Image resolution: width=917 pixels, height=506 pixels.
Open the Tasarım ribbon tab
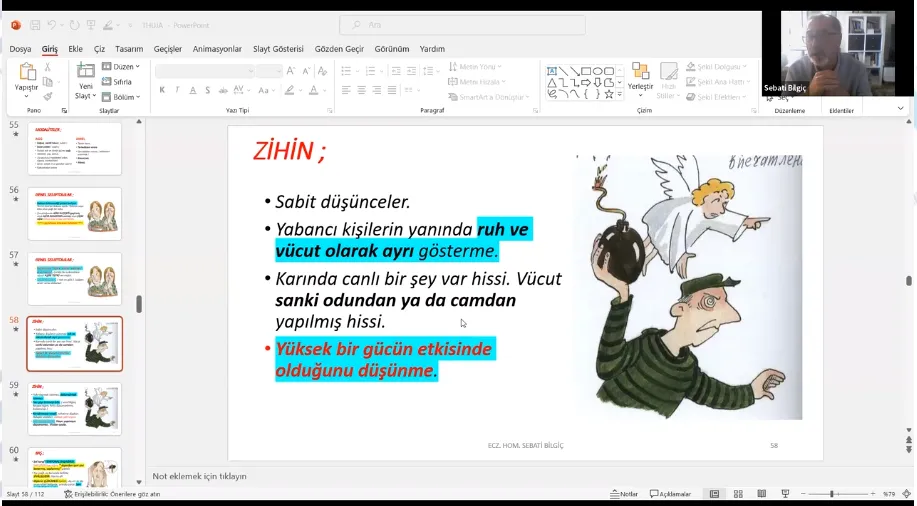pos(129,49)
